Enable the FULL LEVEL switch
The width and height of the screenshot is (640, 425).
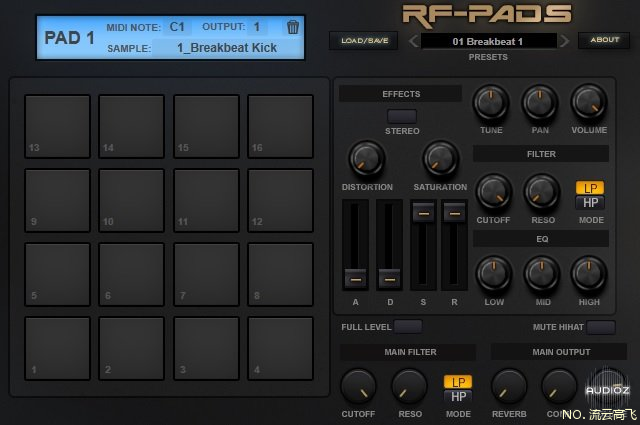tap(408, 327)
